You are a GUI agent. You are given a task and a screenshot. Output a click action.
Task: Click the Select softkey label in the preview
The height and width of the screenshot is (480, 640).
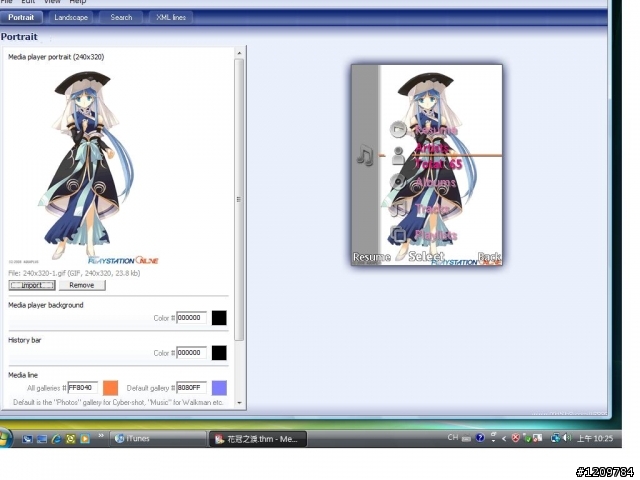426,256
